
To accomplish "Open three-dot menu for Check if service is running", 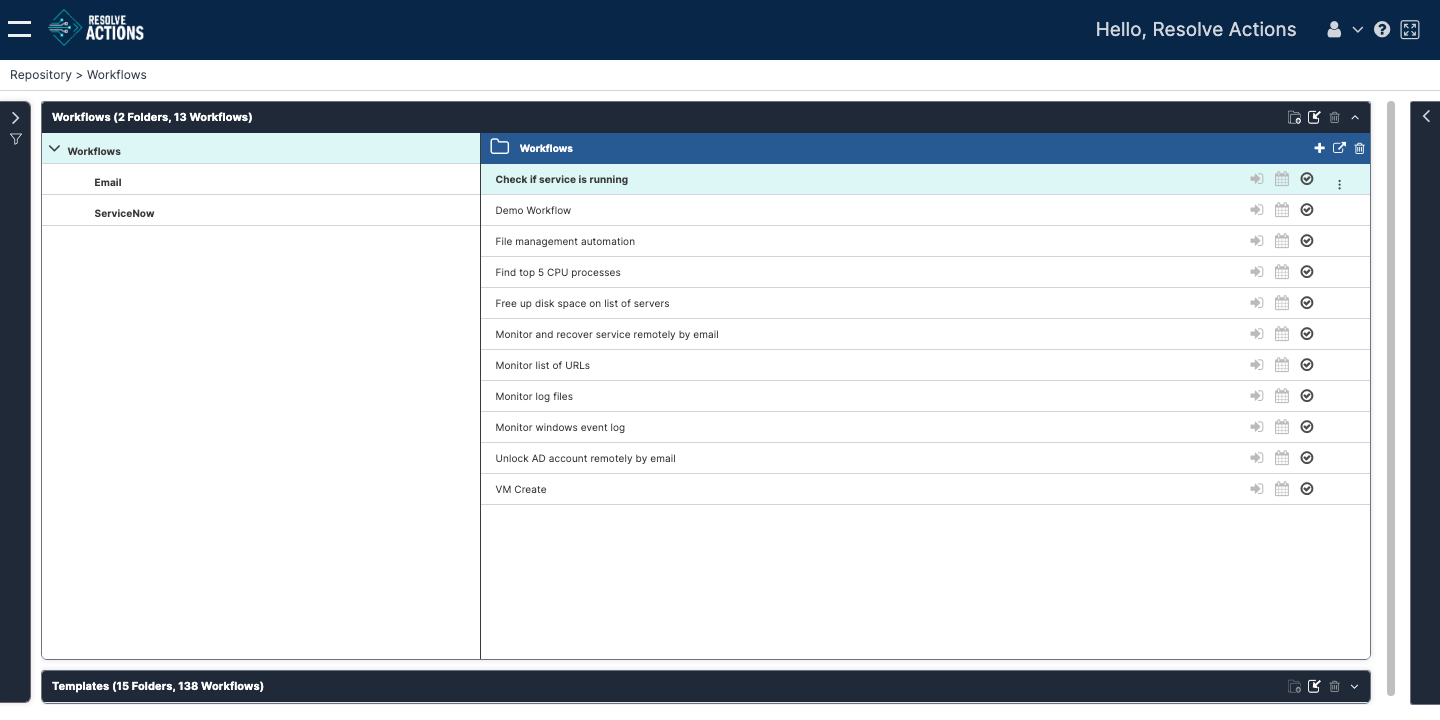I will (x=1340, y=184).
